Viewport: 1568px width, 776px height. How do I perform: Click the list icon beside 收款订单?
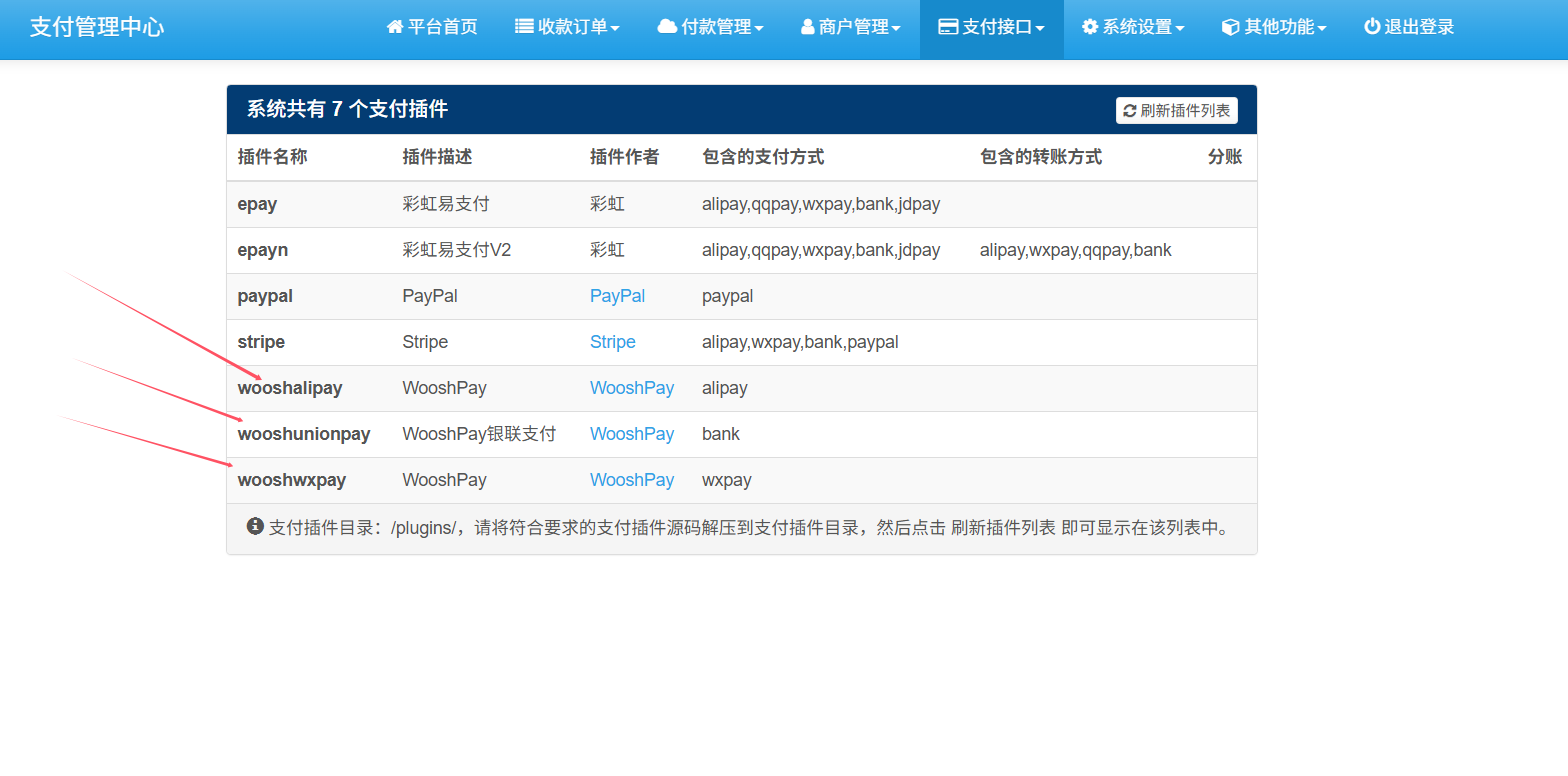coord(524,27)
